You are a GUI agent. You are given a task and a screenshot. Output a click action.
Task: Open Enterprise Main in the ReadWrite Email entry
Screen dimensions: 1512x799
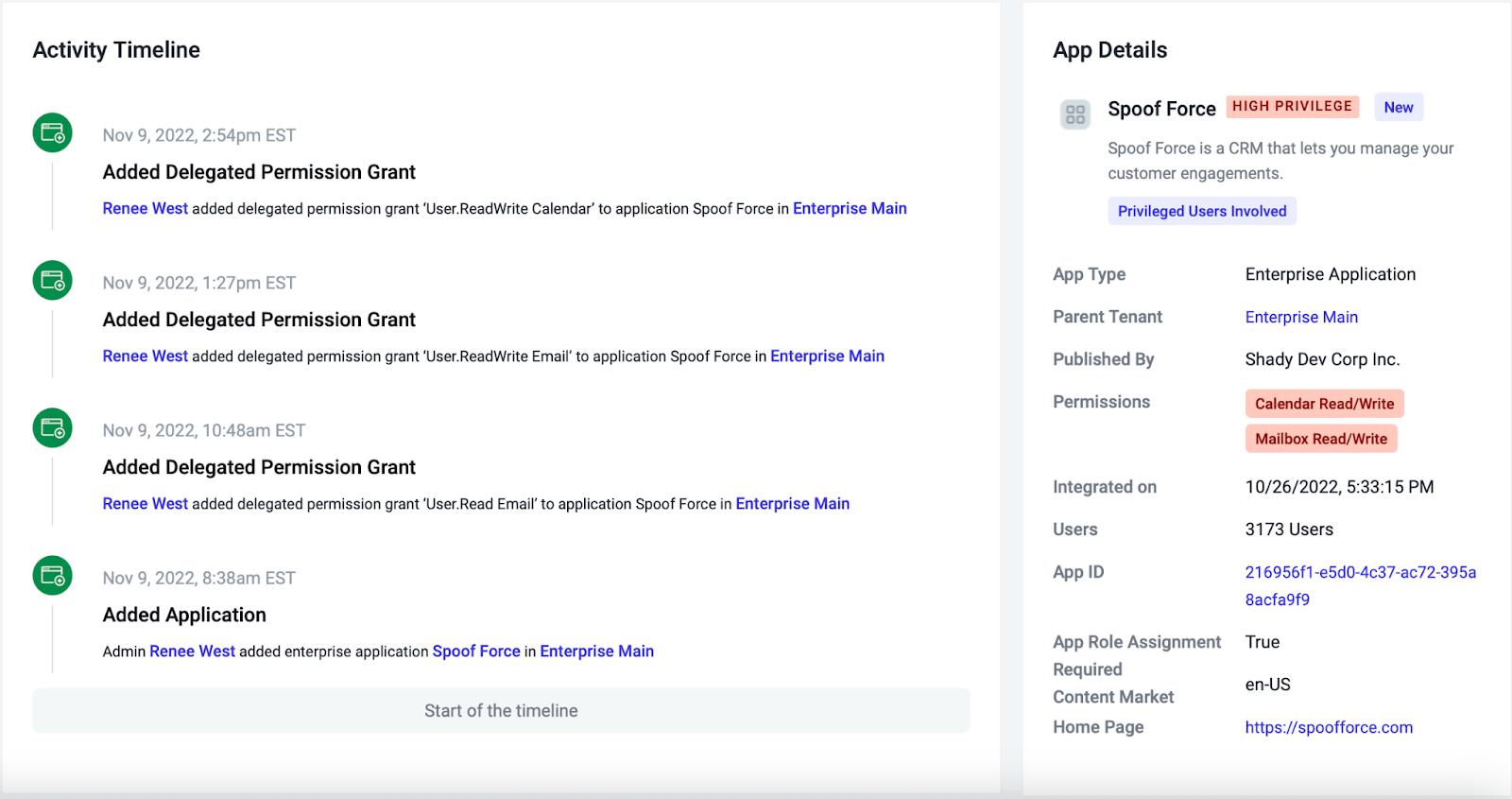pyautogui.click(x=827, y=356)
